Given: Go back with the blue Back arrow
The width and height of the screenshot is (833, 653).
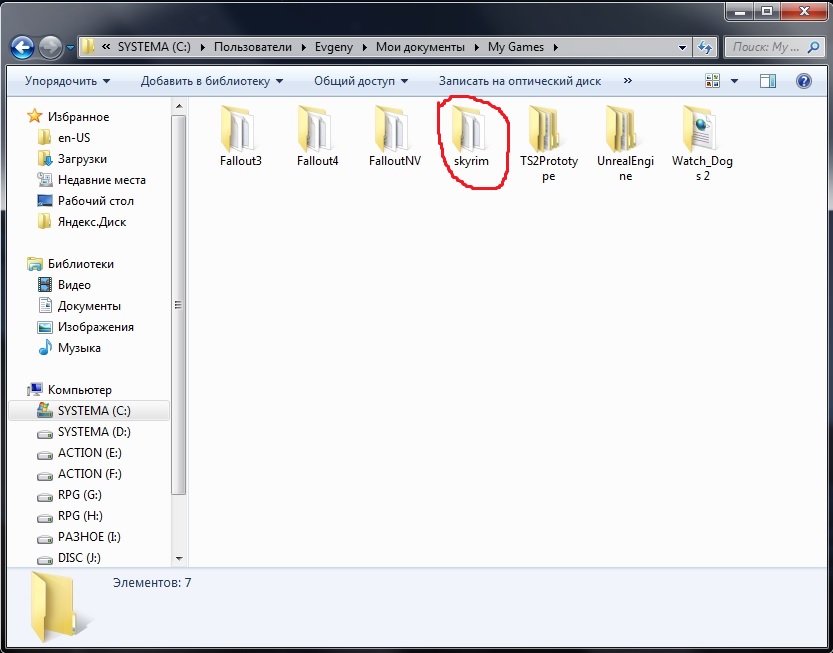Looking at the screenshot, I should (23, 48).
